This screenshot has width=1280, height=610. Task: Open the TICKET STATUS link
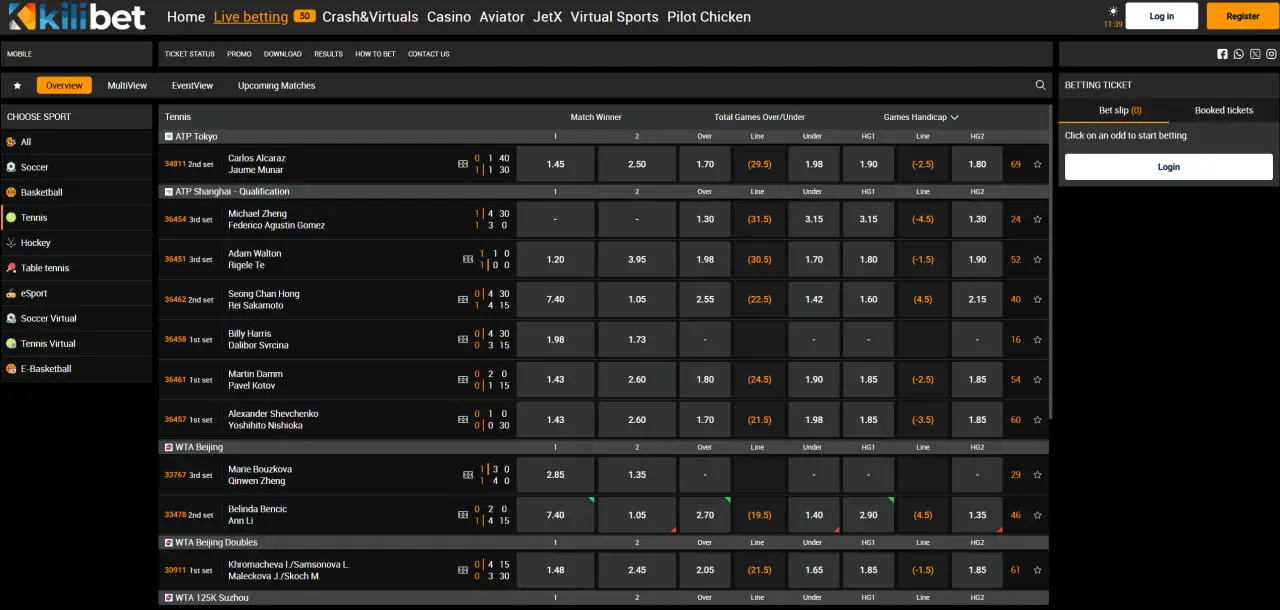point(190,54)
